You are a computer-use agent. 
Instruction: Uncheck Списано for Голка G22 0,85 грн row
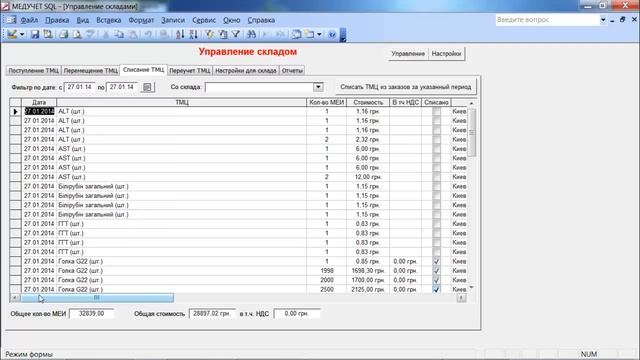pos(436,262)
